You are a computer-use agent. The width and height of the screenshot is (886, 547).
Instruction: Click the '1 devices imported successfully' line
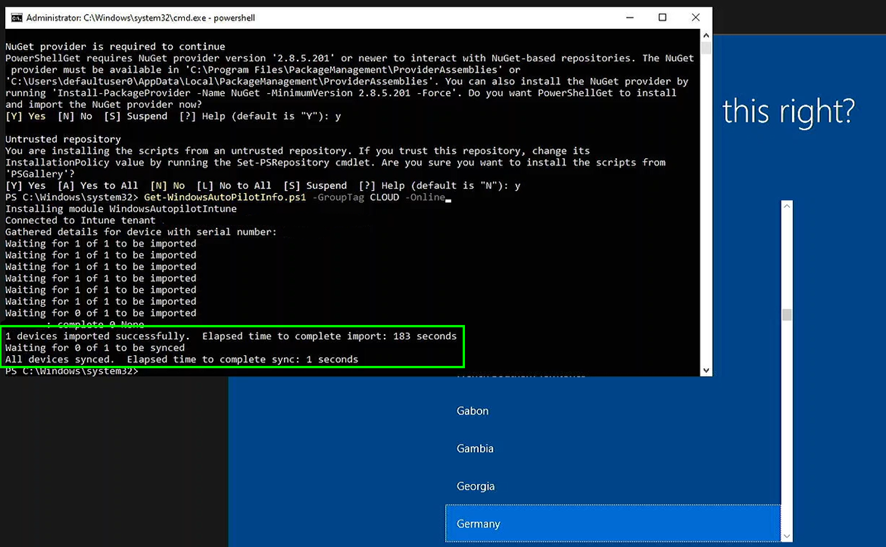(x=98, y=336)
